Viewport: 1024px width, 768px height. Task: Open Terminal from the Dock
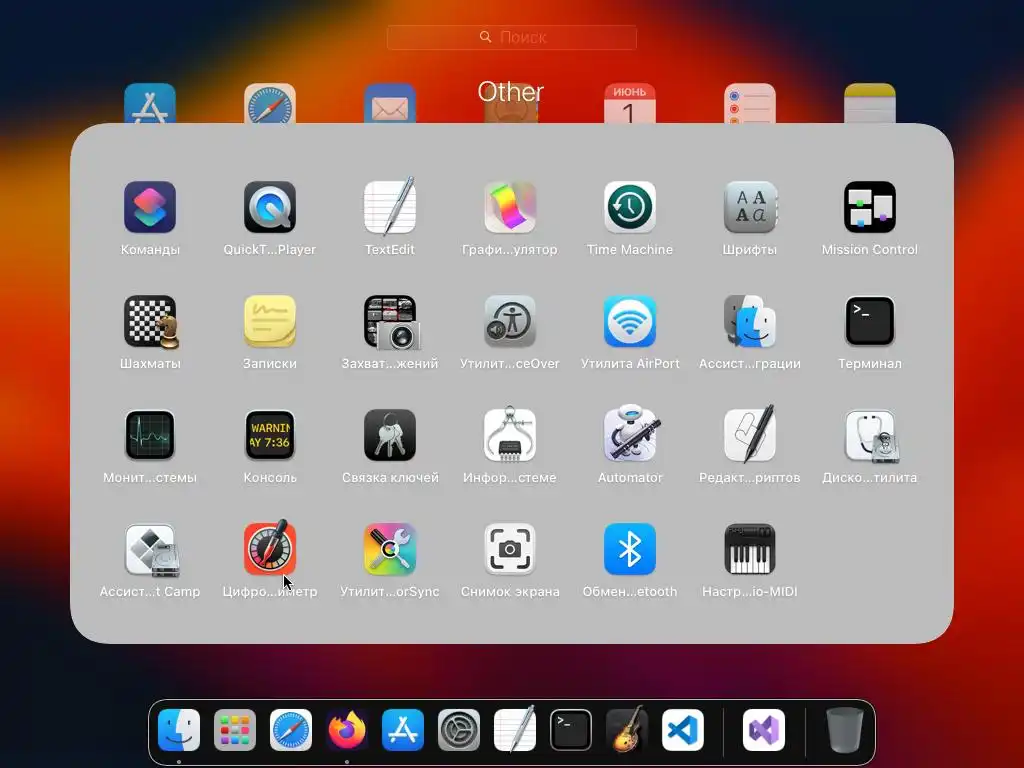pos(571,729)
